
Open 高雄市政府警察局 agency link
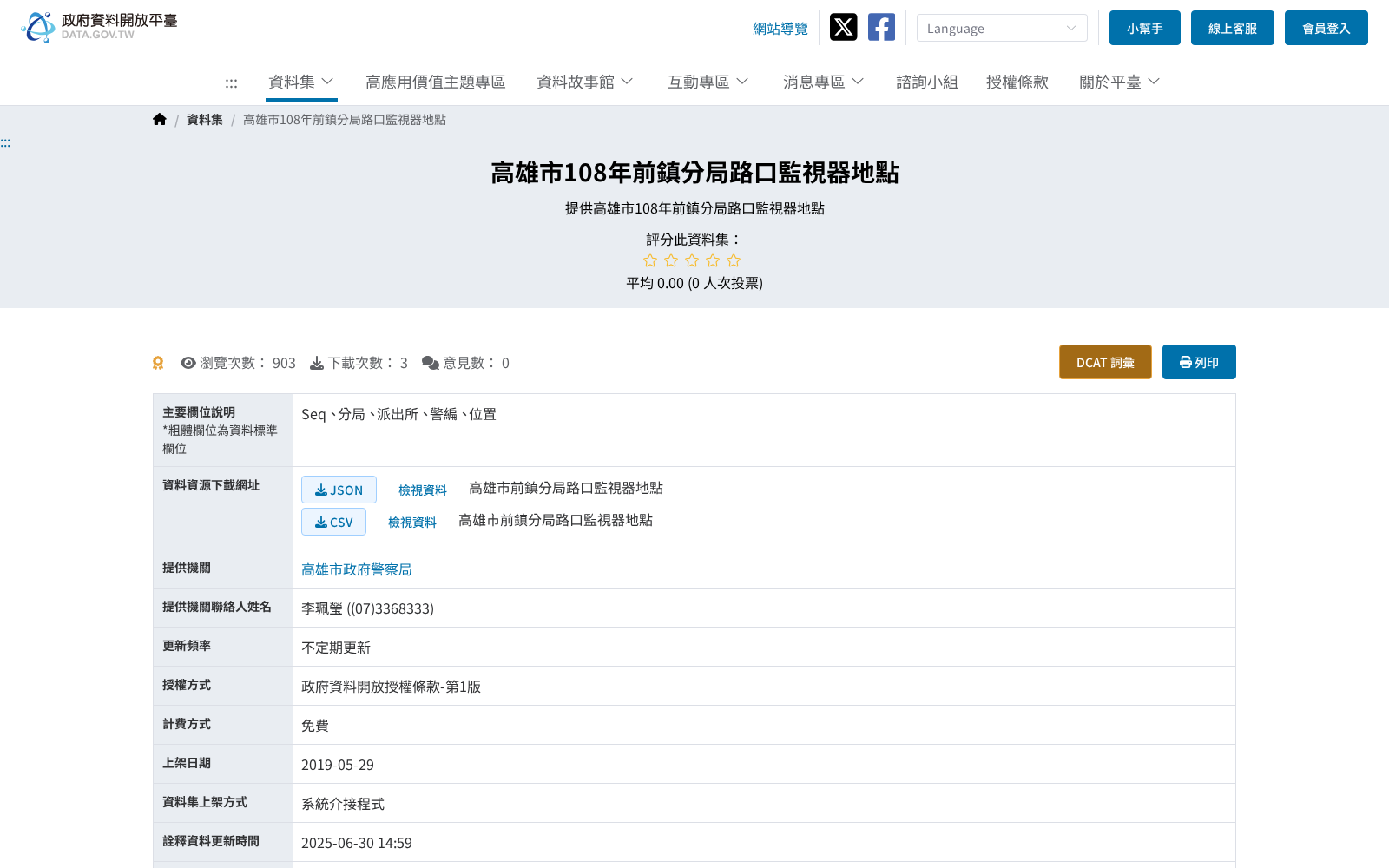tap(357, 569)
